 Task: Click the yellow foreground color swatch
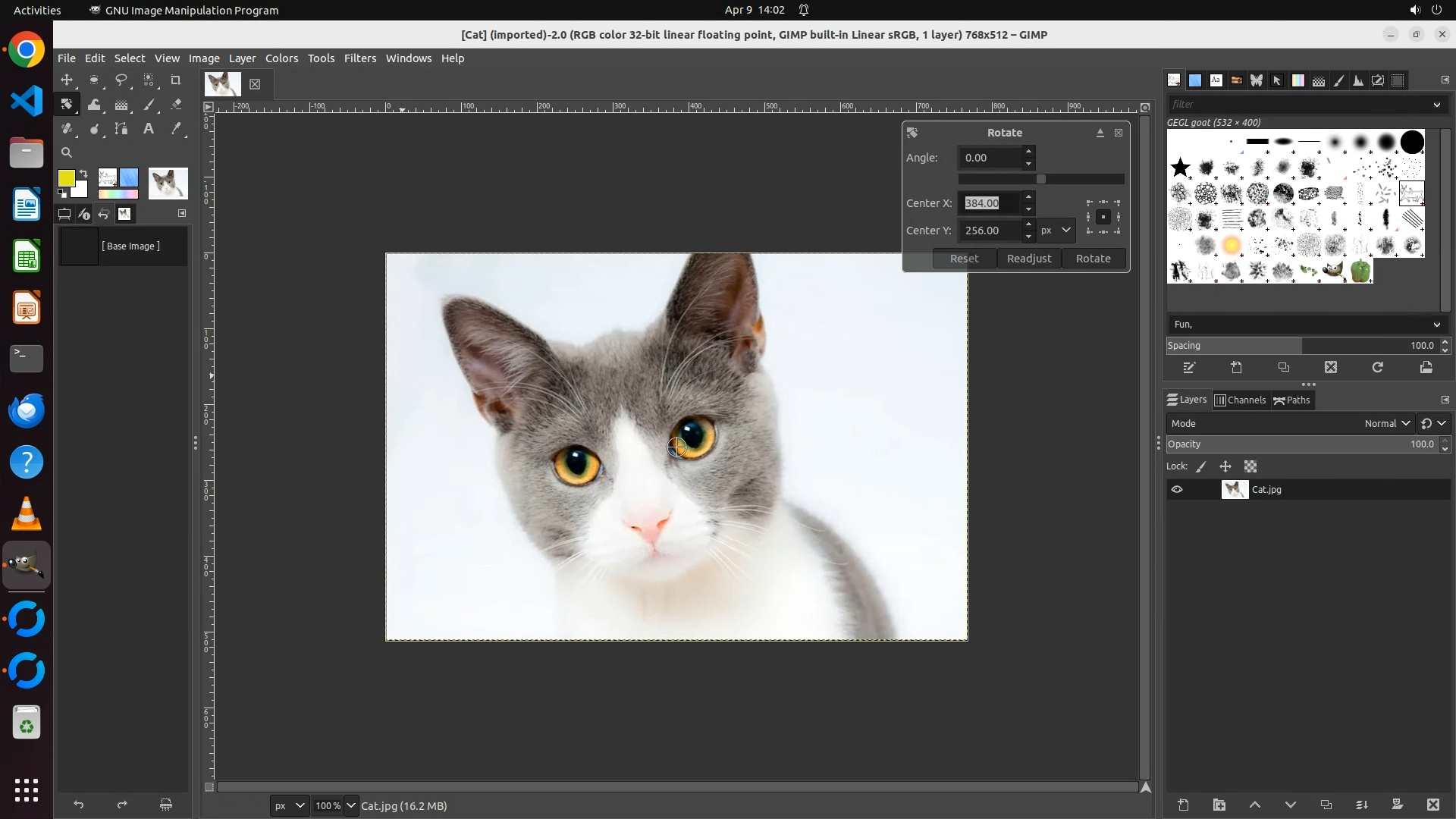click(67, 178)
